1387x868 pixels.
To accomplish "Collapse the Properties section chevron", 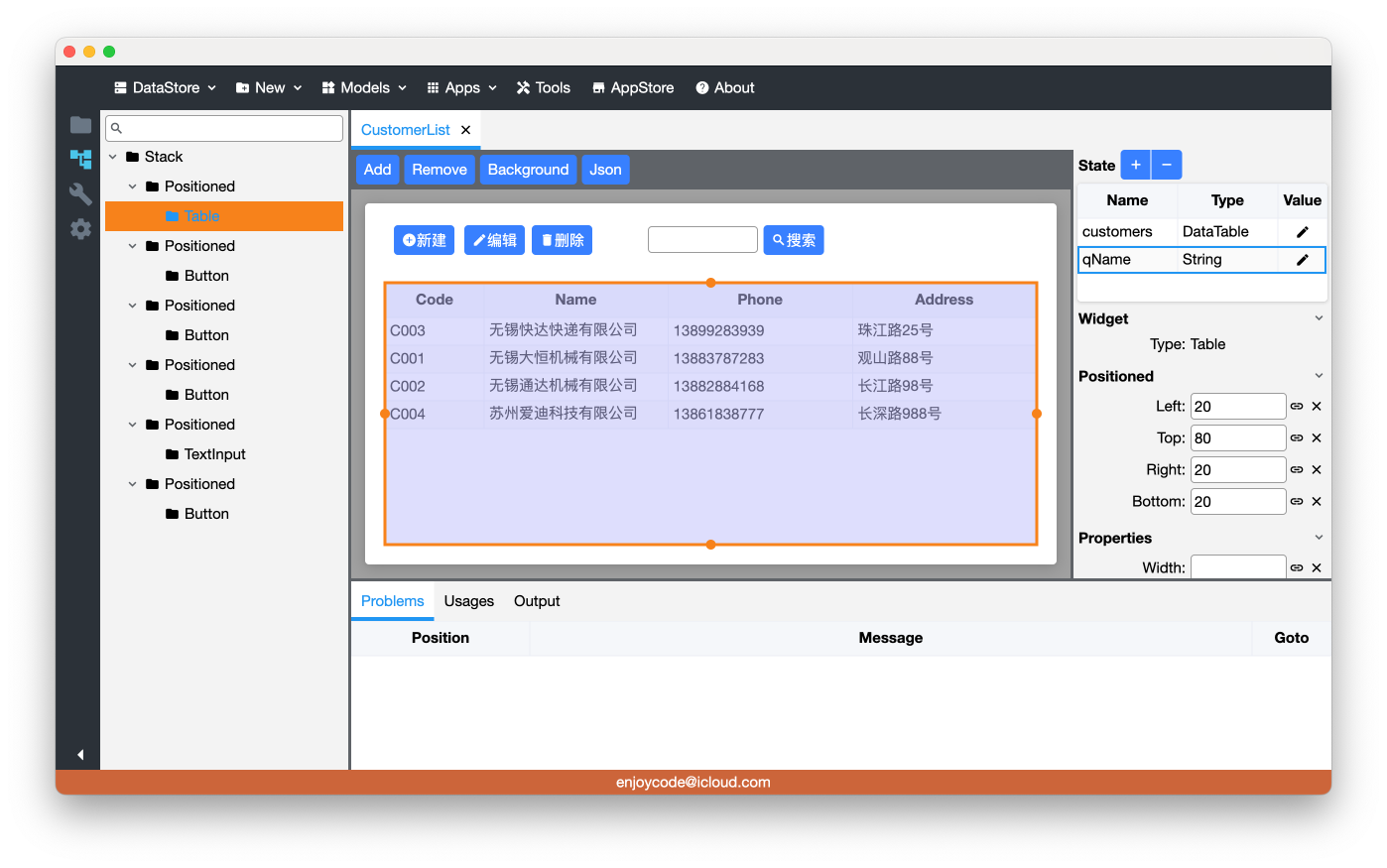I will pyautogui.click(x=1319, y=538).
